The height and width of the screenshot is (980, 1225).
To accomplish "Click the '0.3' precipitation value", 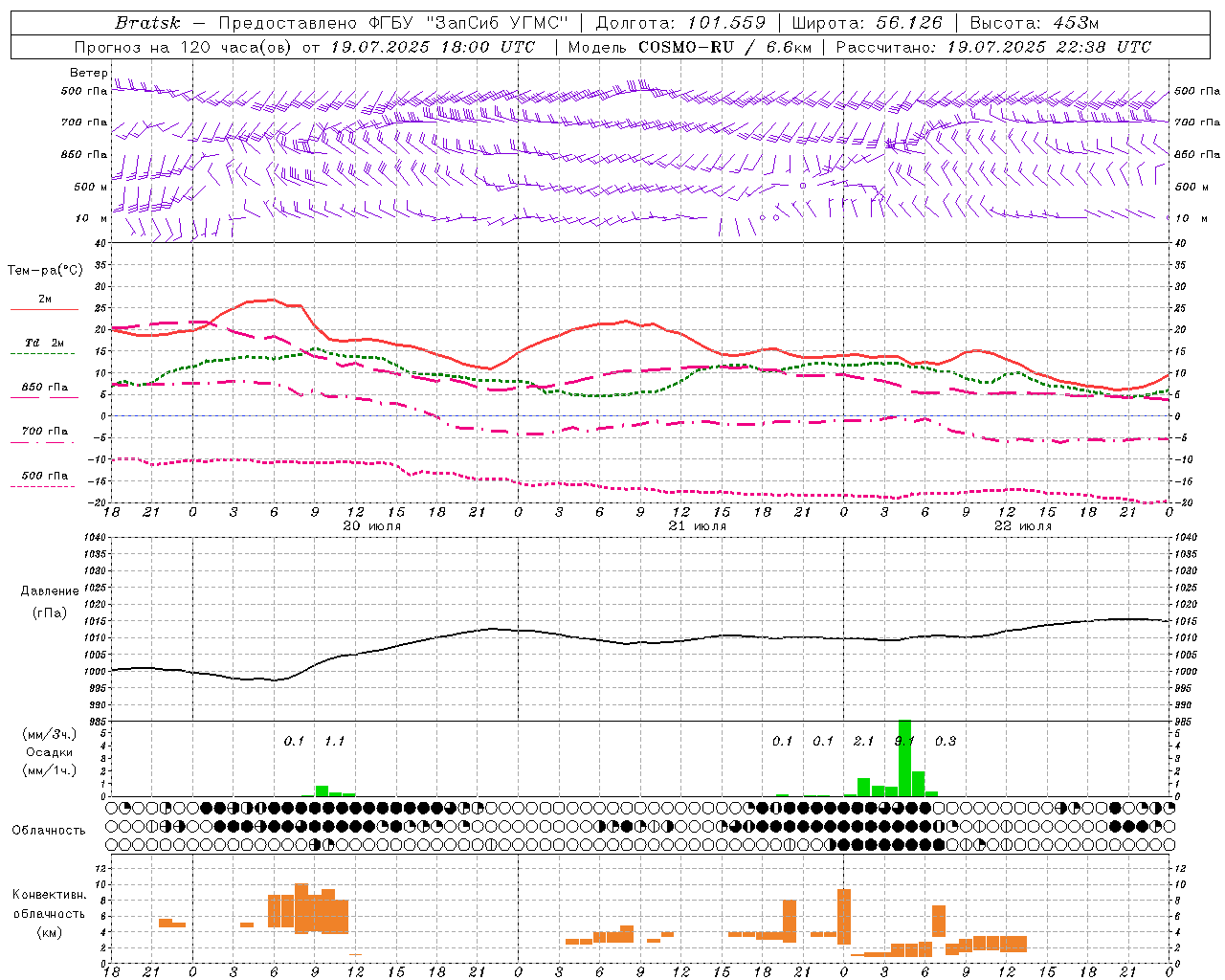I will tap(946, 742).
